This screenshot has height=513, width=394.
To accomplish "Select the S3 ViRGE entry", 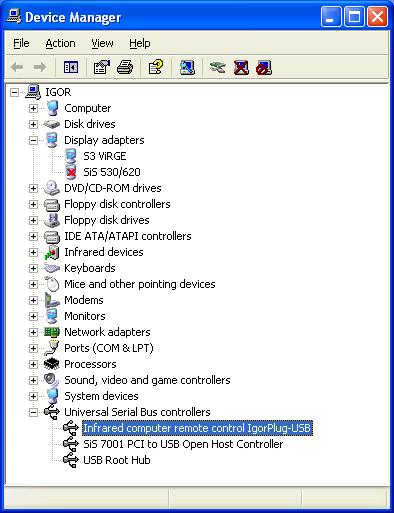I will pyautogui.click(x=105, y=156).
